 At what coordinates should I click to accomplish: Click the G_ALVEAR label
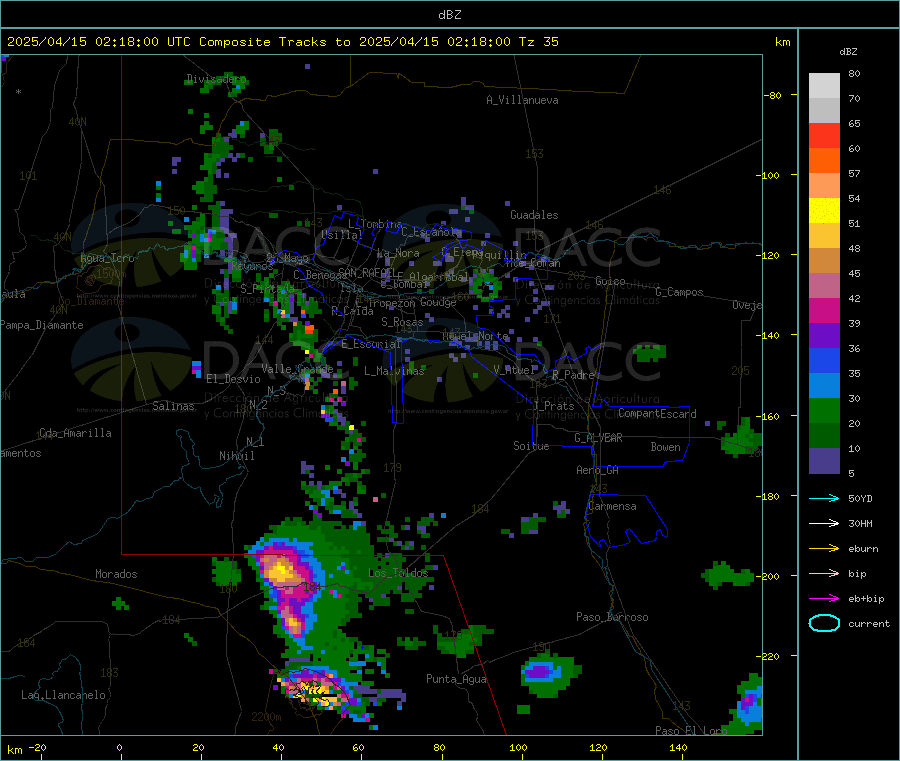point(598,438)
